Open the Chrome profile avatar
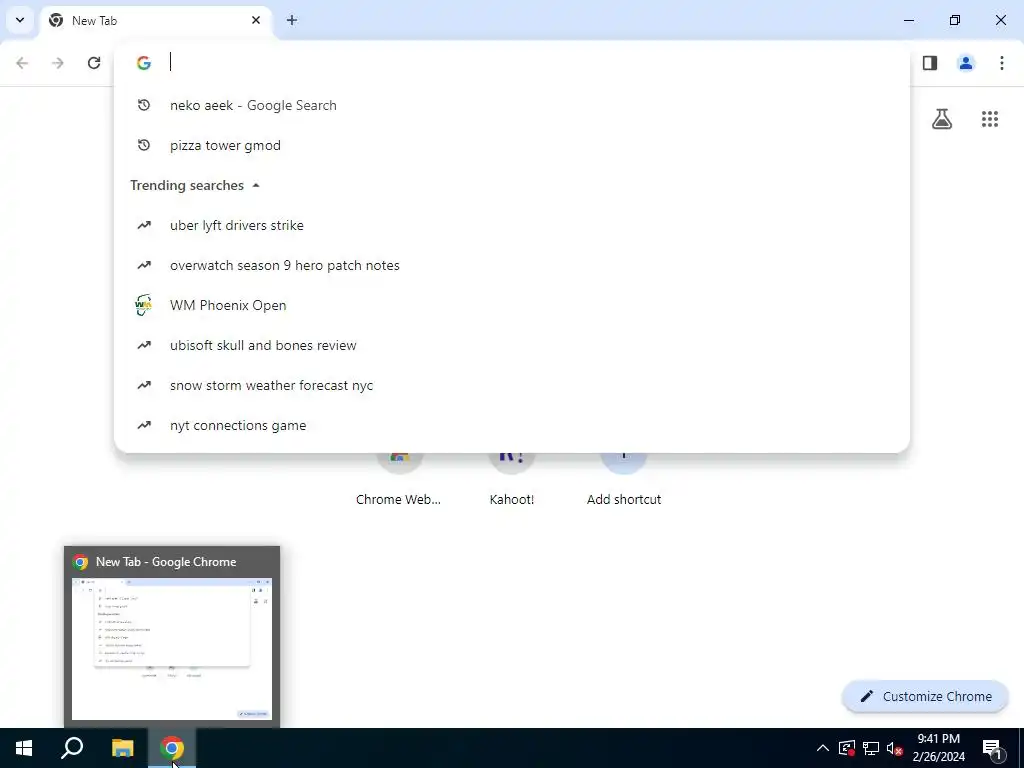Image resolution: width=1024 pixels, height=768 pixels. pos(966,63)
